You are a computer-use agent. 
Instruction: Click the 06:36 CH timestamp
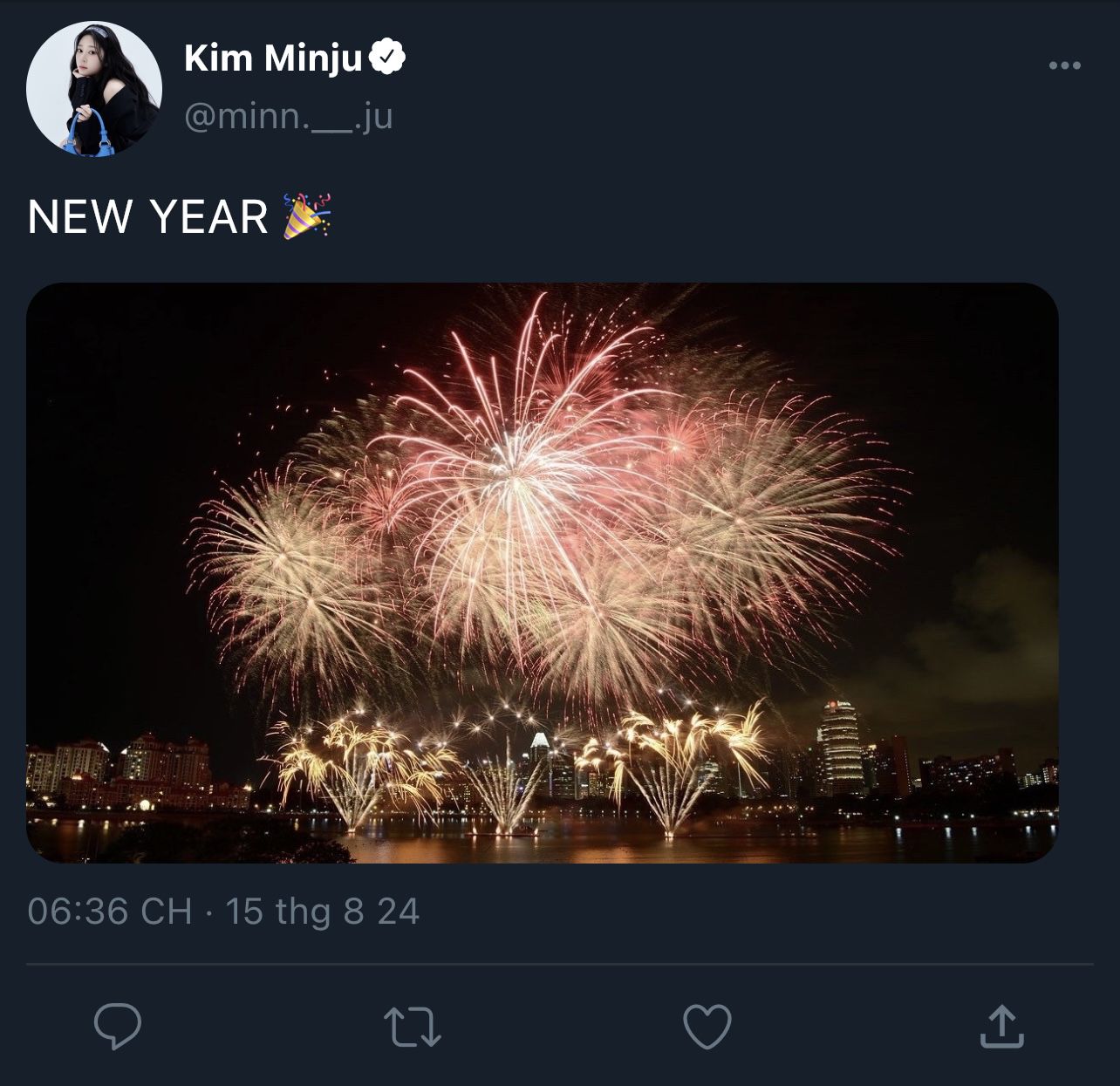pos(109,912)
